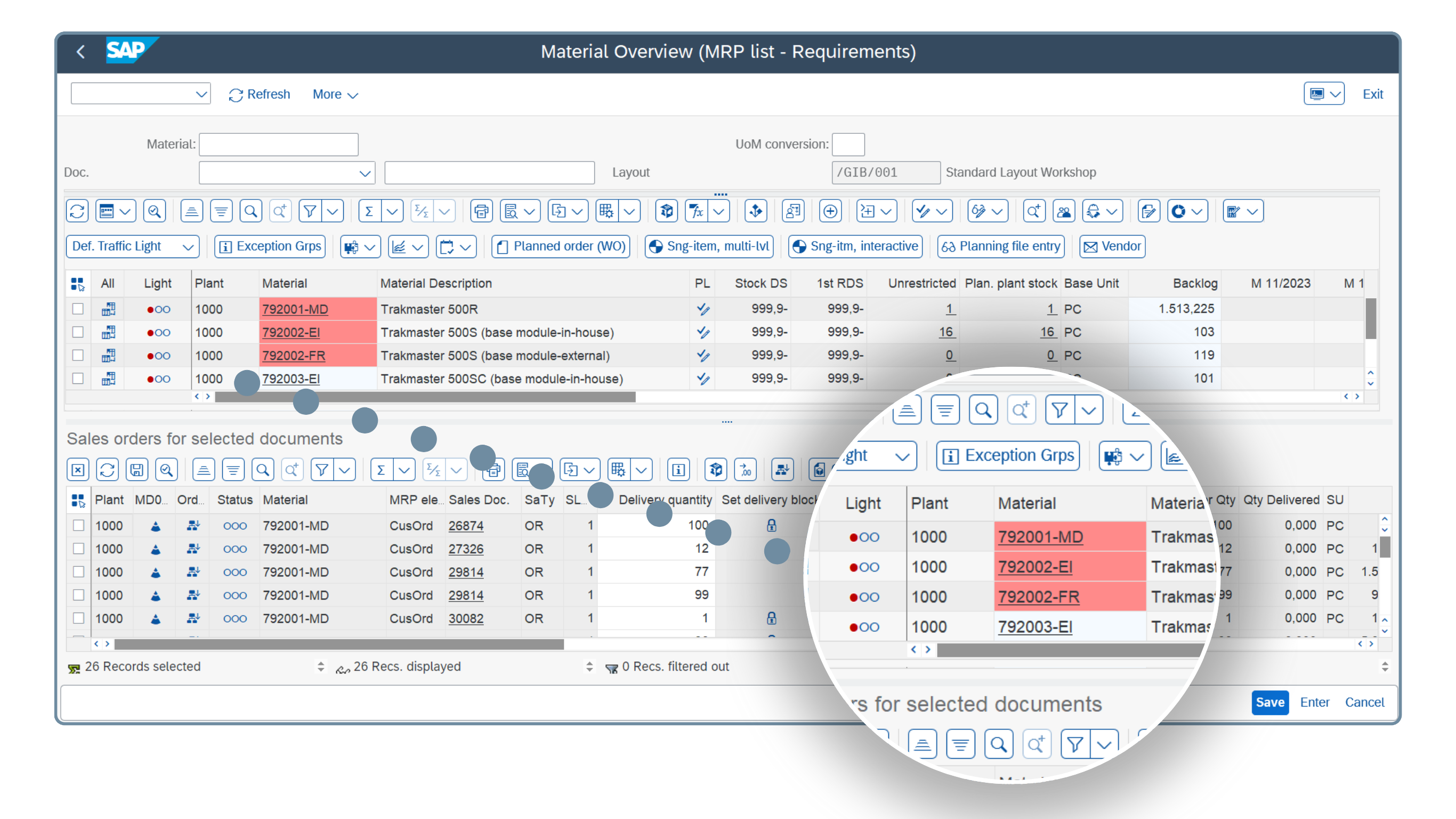Image resolution: width=1456 pixels, height=819 pixels.
Task: Expand the filter options arrow in upper toolbar
Action: point(333,212)
